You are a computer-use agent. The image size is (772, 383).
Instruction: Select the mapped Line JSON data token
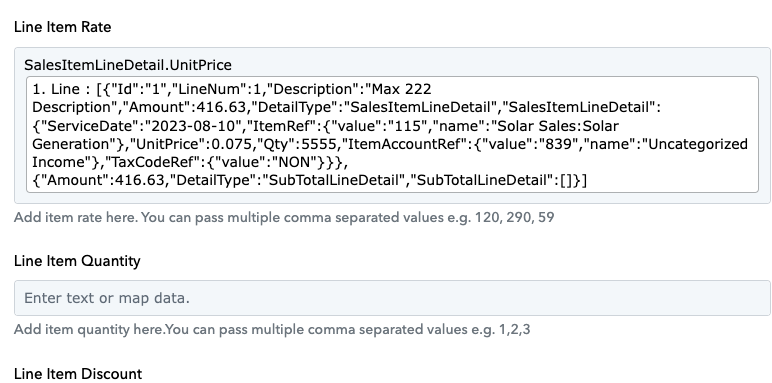(x=392, y=134)
